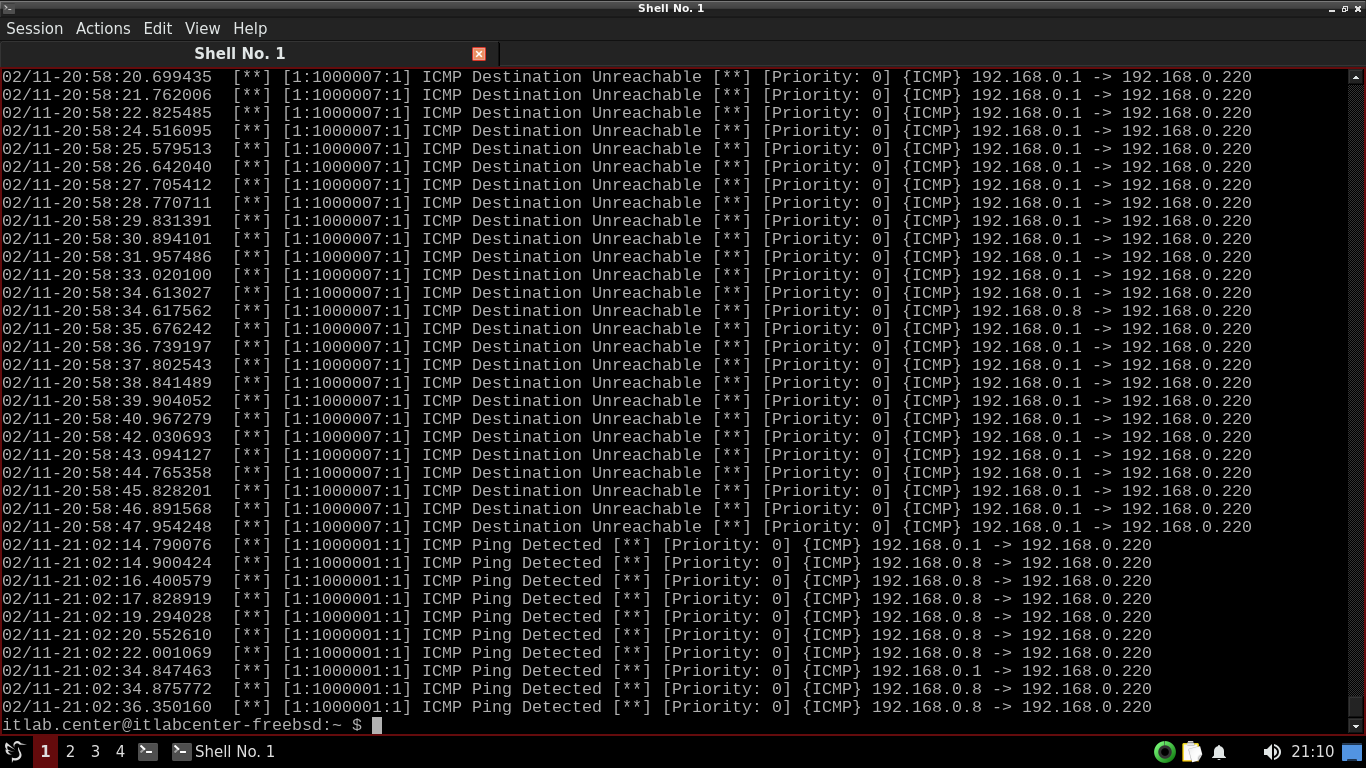Viewport: 1366px width, 768px height.
Task: Launch terminal from the taskbar launcher icon
Action: (147, 751)
